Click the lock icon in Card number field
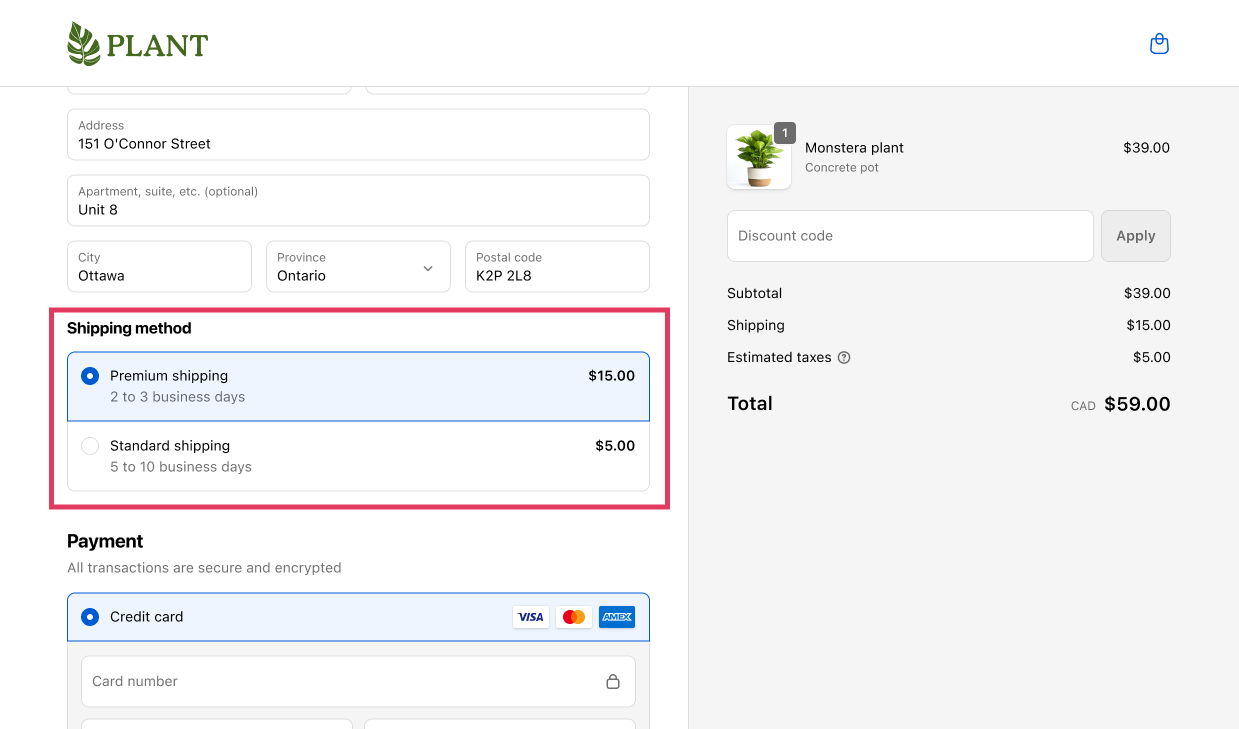The width and height of the screenshot is (1239, 729). tap(613, 681)
